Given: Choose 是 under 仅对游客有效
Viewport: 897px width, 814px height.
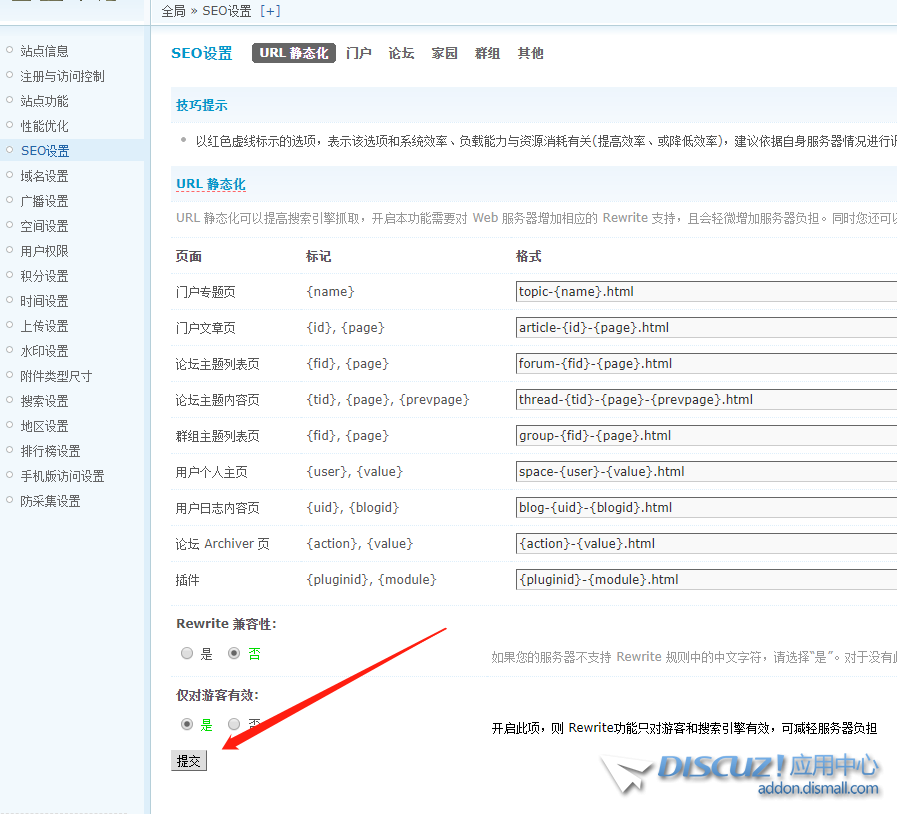Looking at the screenshot, I should pyautogui.click(x=187, y=725).
